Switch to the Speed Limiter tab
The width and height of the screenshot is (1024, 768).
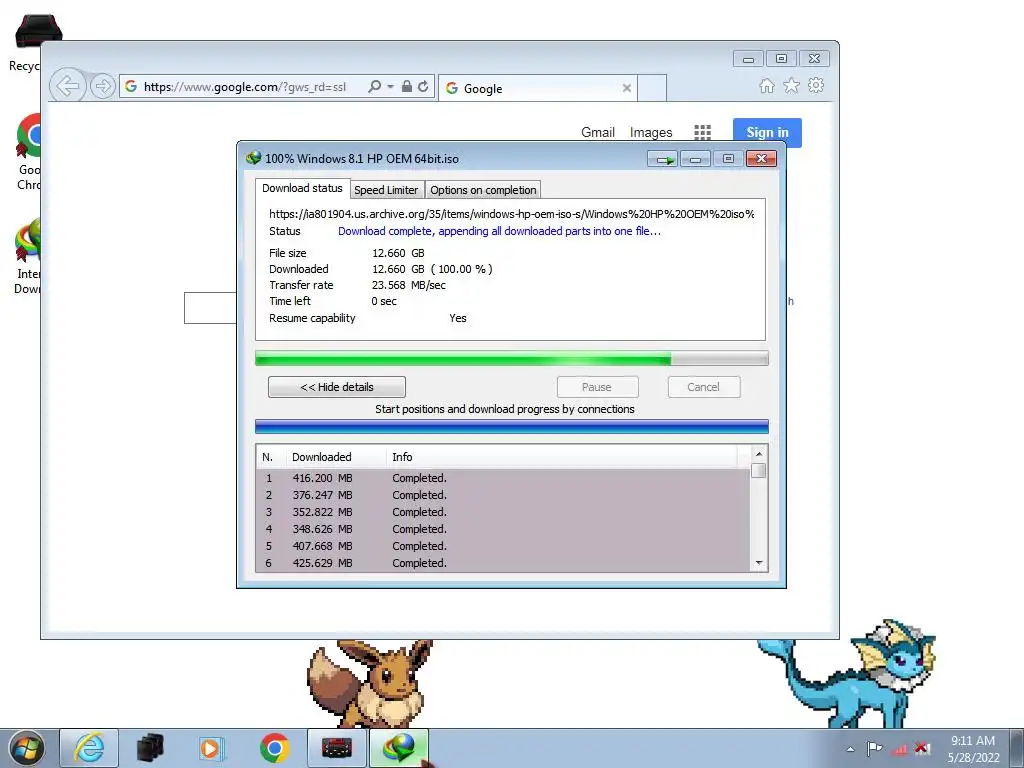pos(387,190)
